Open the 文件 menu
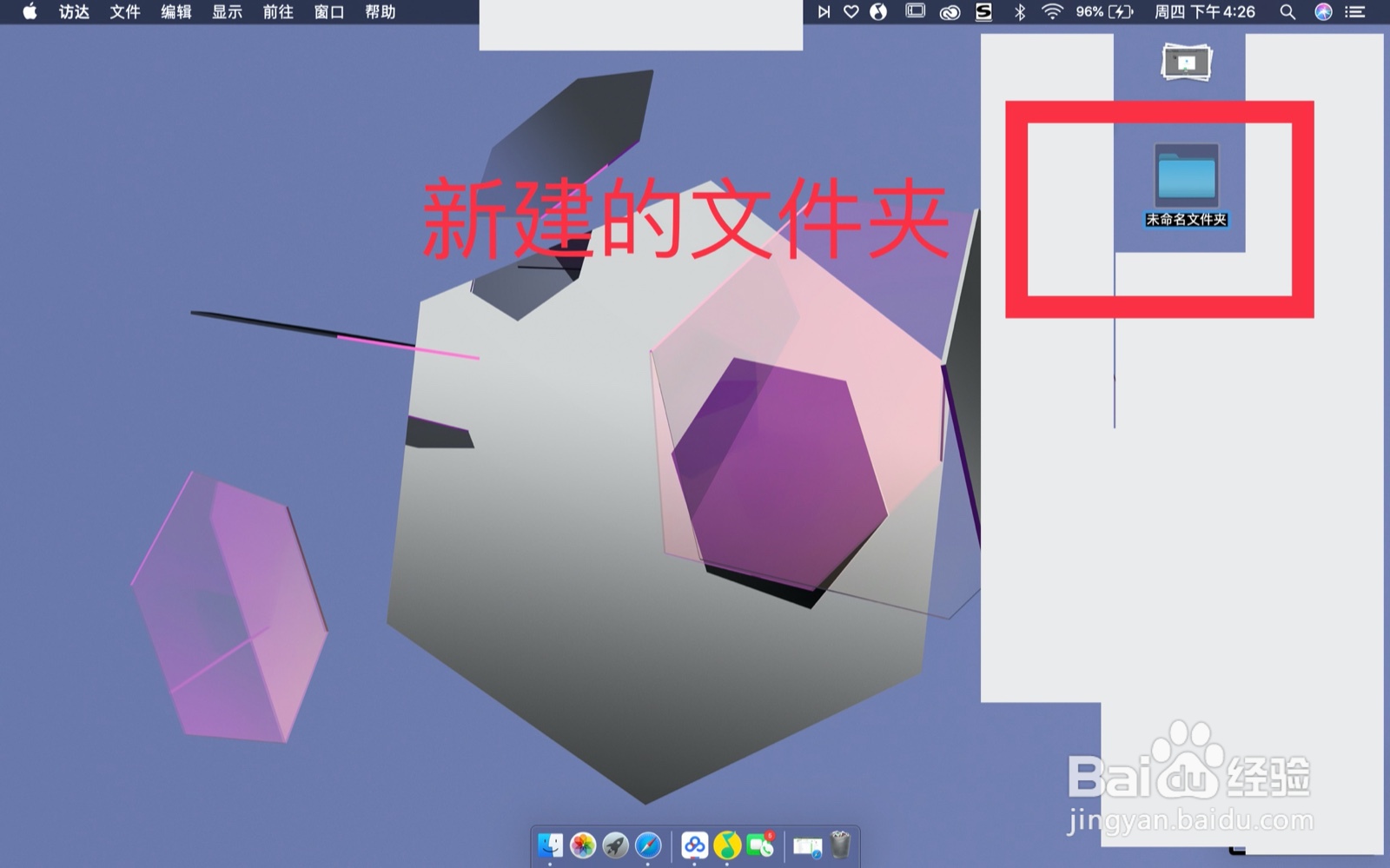This screenshot has width=1390, height=868. click(124, 12)
